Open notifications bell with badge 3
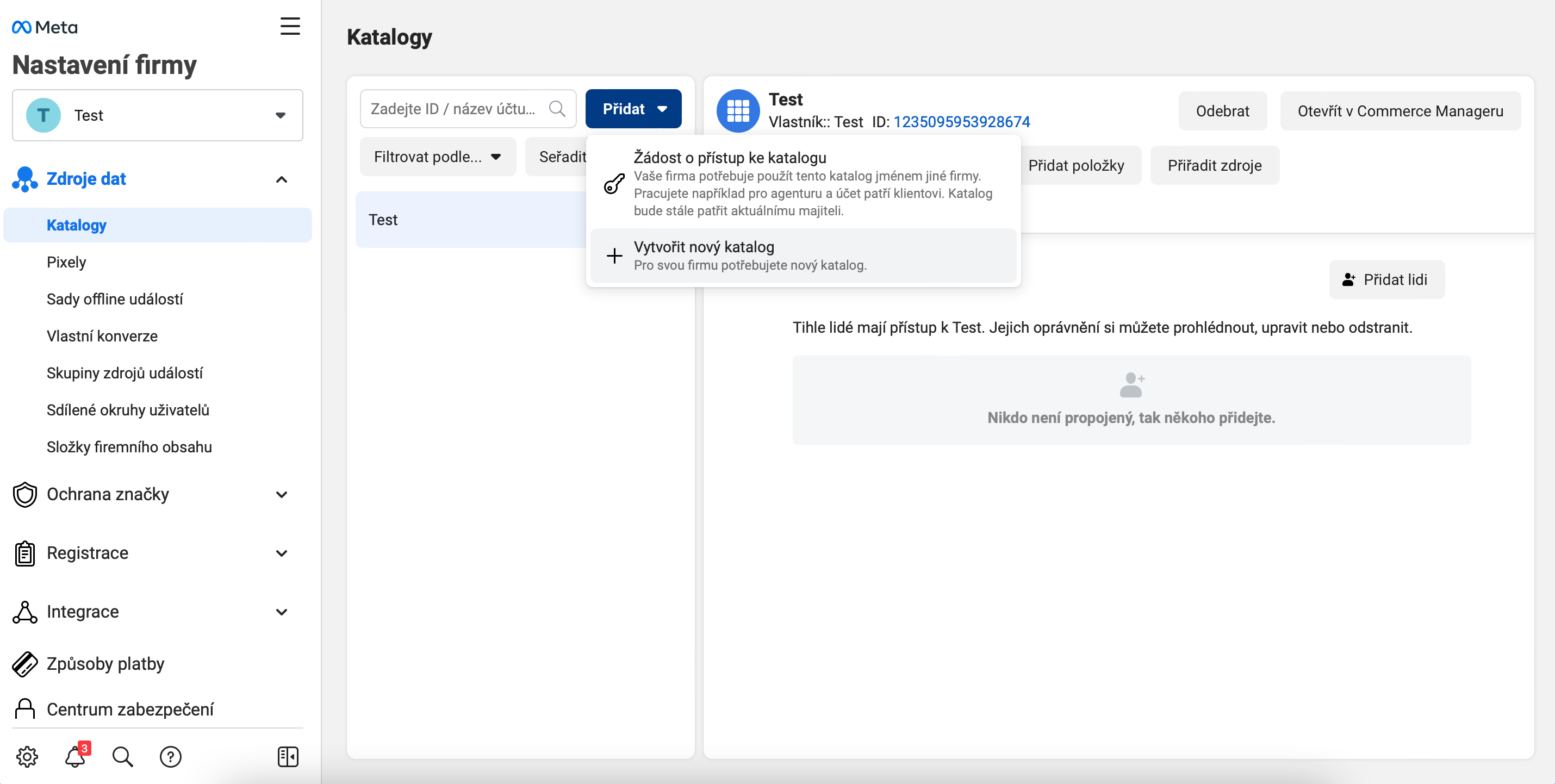1555x784 pixels. click(x=77, y=755)
